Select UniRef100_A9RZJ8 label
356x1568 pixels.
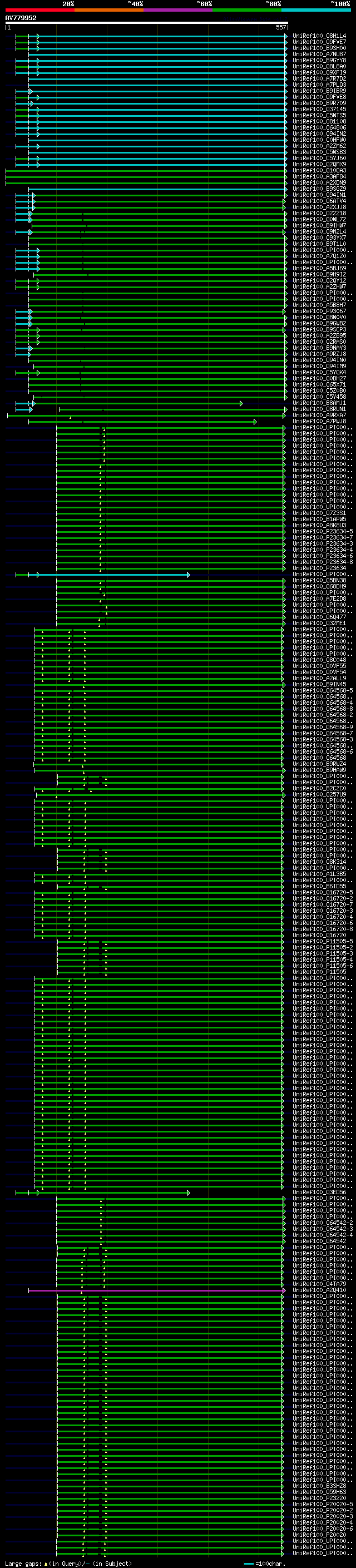click(x=319, y=354)
